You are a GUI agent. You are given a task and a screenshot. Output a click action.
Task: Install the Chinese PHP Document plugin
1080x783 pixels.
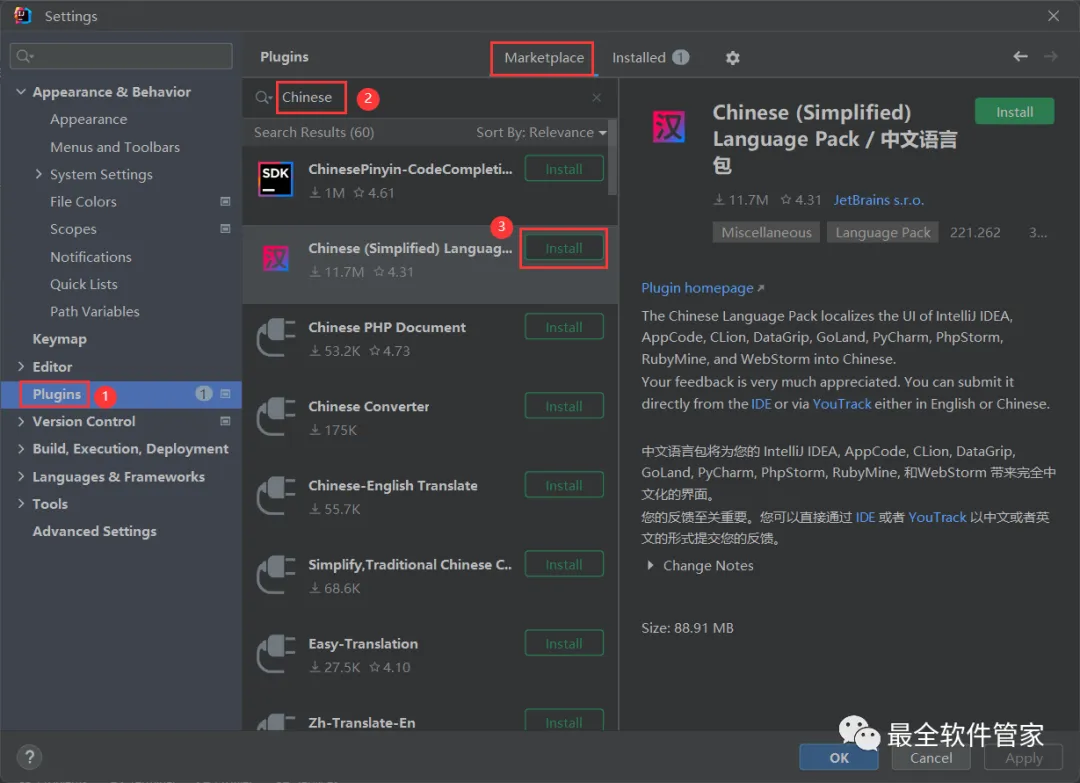tap(564, 327)
